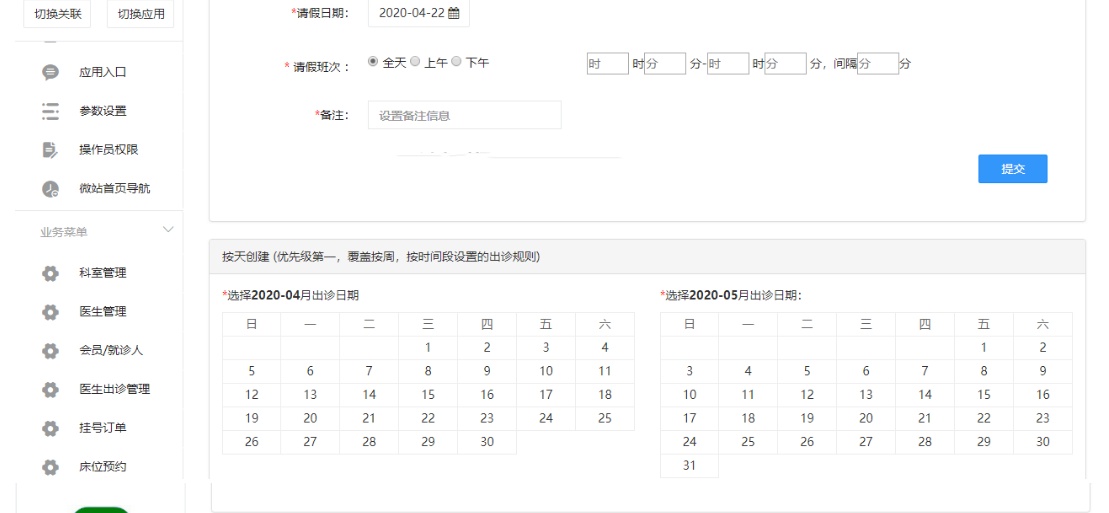Image resolution: width=1109 pixels, height=513 pixels.
Task: Click the 切换关联 button
Action: pyautogui.click(x=59, y=13)
